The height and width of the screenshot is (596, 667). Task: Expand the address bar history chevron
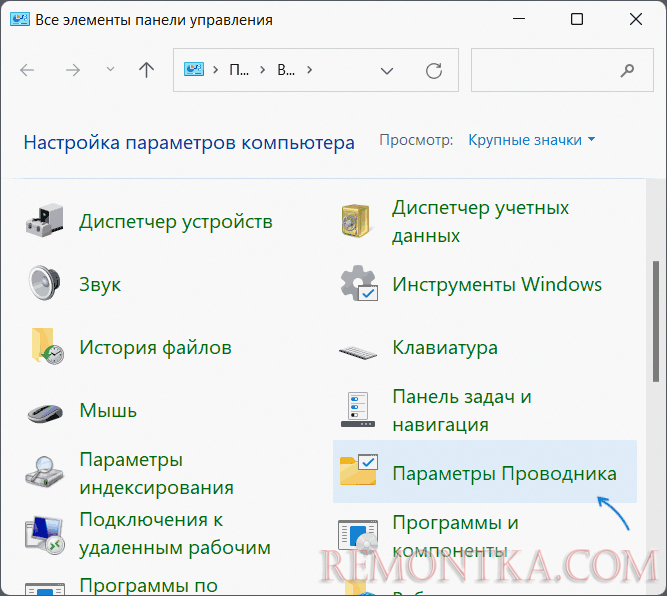pos(387,70)
